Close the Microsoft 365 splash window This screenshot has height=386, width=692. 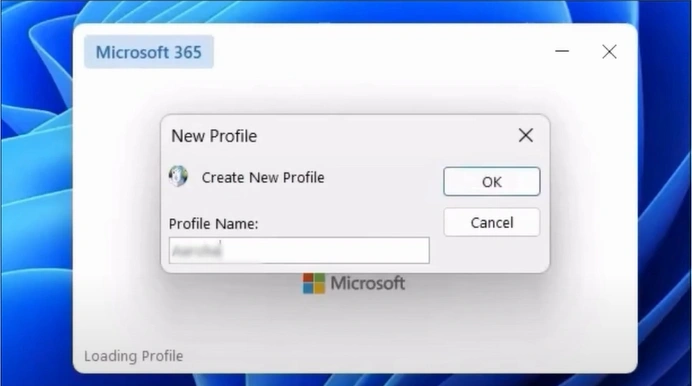[609, 52]
